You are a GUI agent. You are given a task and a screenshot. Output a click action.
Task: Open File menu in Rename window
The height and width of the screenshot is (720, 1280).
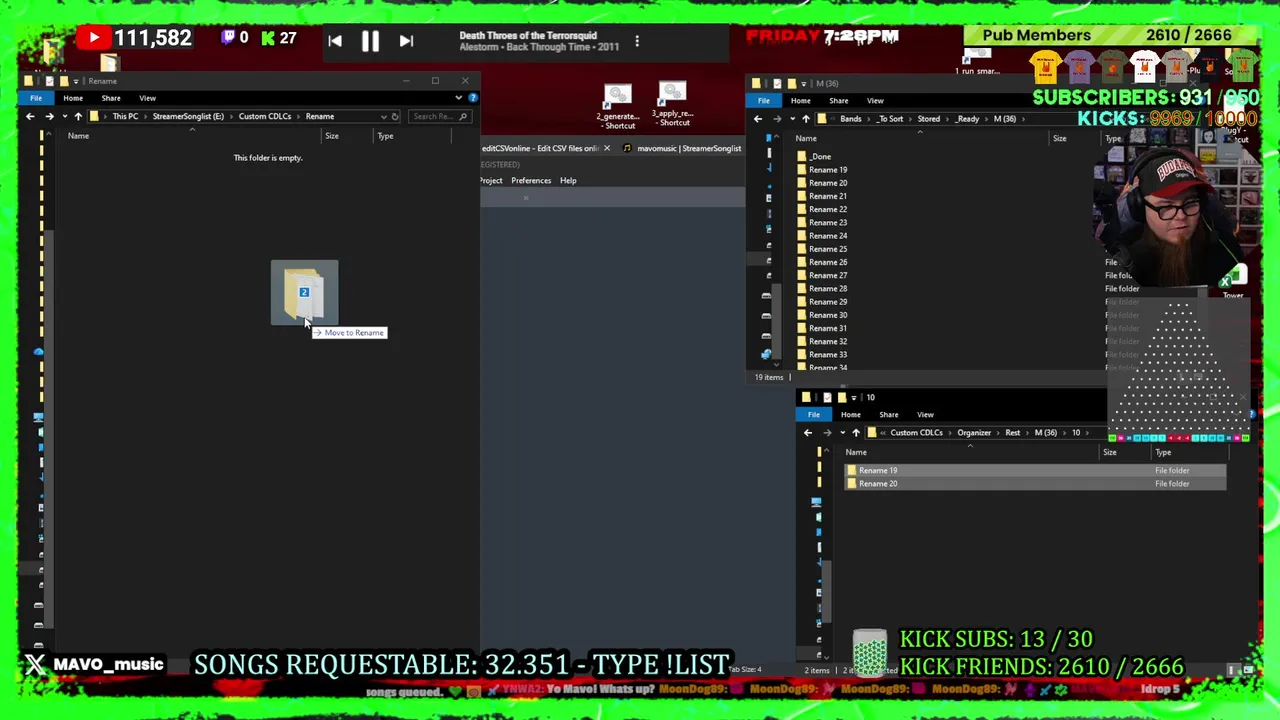[x=36, y=98]
